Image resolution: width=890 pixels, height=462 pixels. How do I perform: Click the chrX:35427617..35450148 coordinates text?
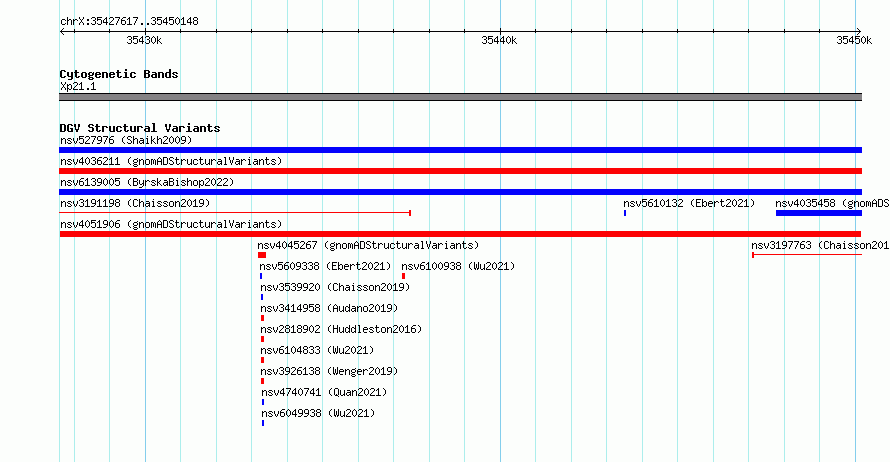point(129,22)
